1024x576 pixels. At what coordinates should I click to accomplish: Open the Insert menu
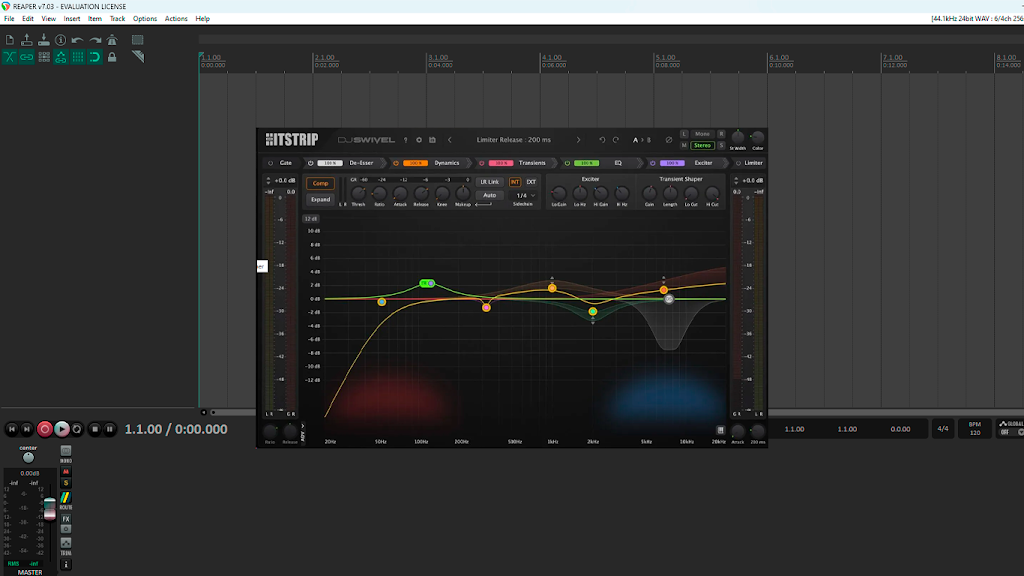(72, 19)
